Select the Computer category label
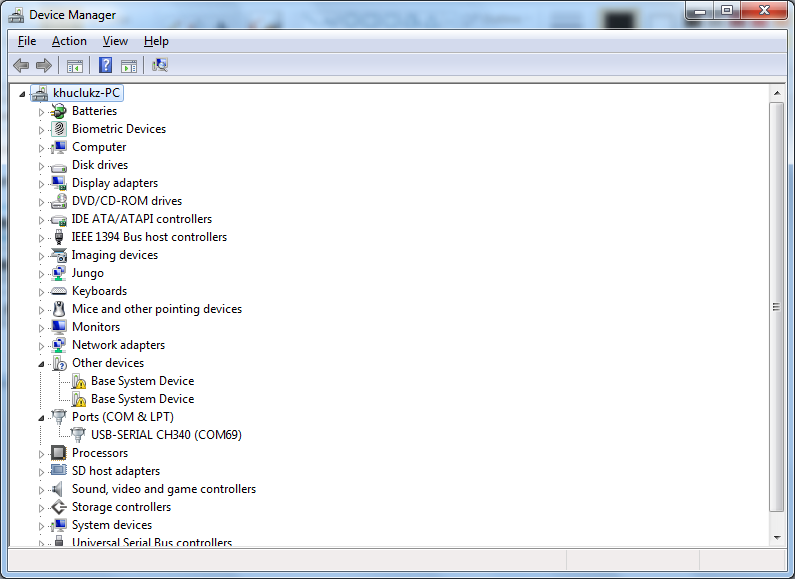Image resolution: width=795 pixels, height=579 pixels. tap(99, 147)
